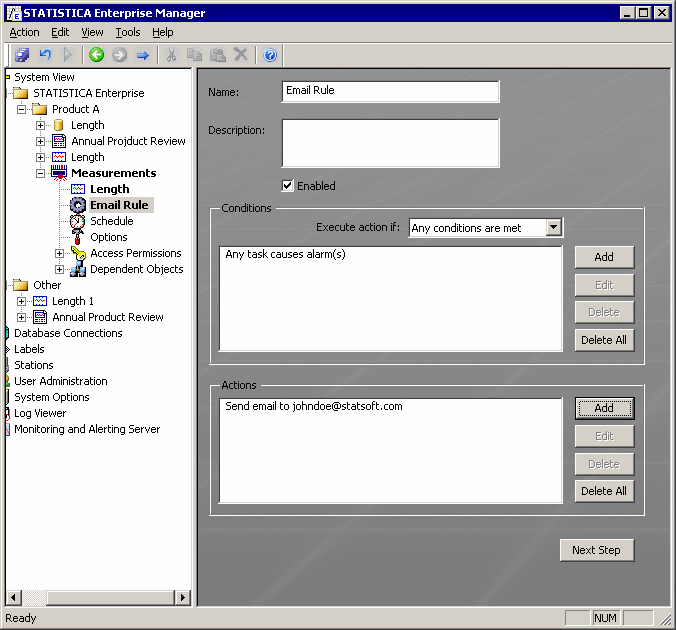The width and height of the screenshot is (676, 630).
Task: Click the yellow Length database cylinder icon
Action: 59,125
